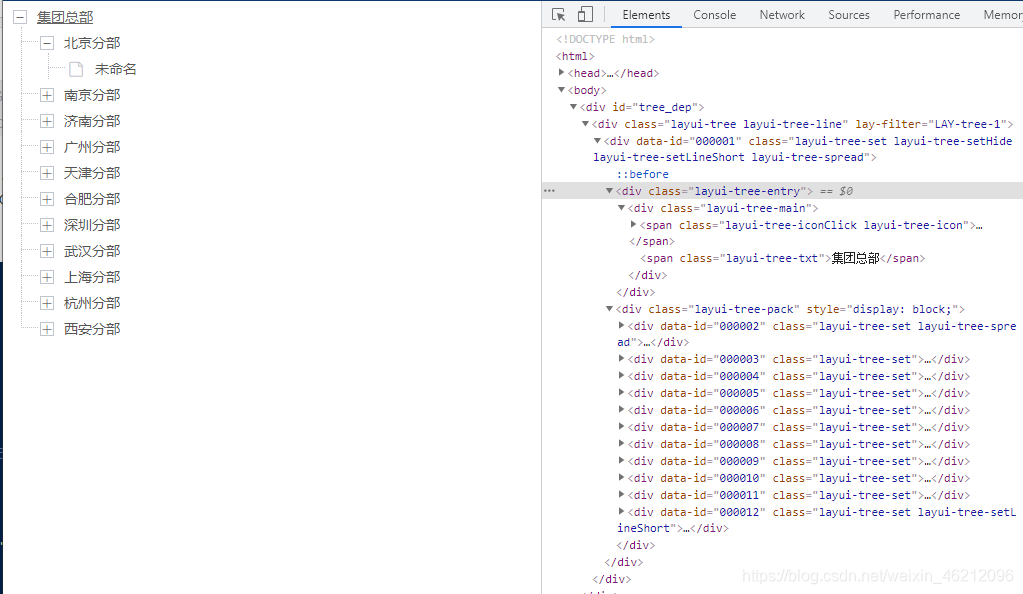Viewport: 1023px width, 594px height.
Task: Expand the 西安分部 plus box
Action: point(47,330)
